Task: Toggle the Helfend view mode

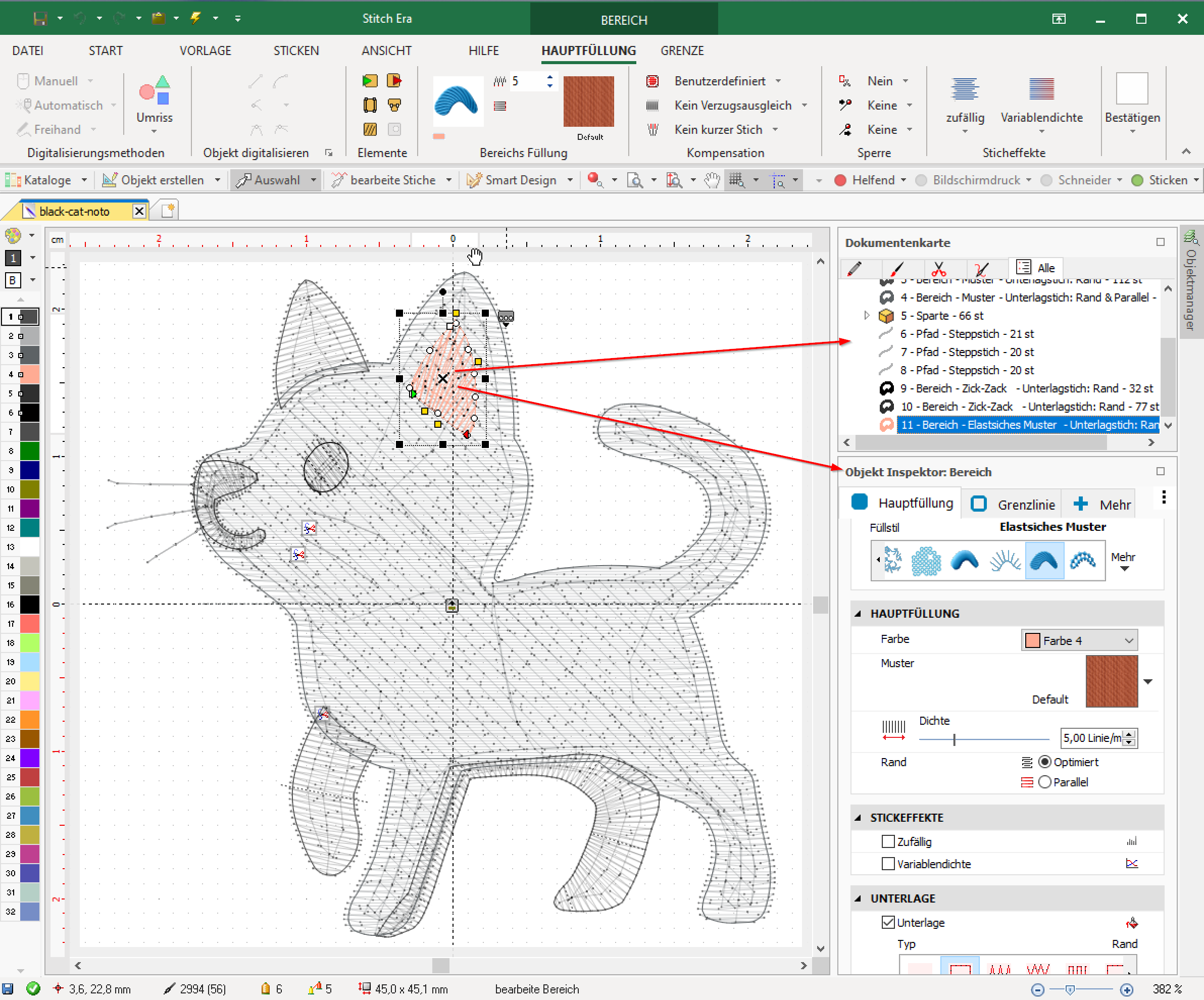Action: [x=870, y=180]
